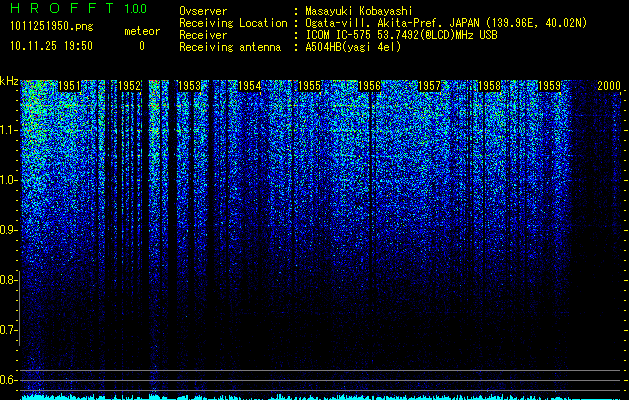The image size is (629, 400).
Task: Click the HROFFT 1.0.0 title text
Action: (x=79, y=8)
